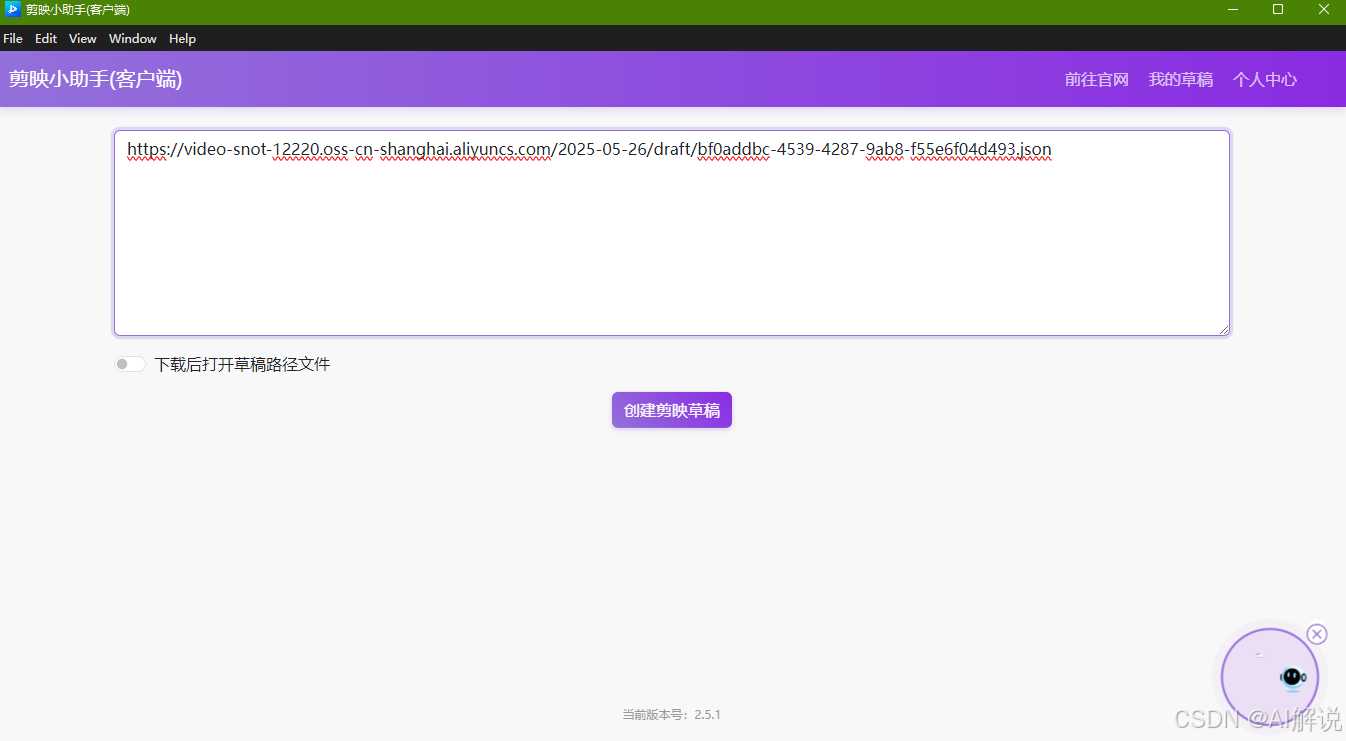Open the Help menu

pos(183,39)
